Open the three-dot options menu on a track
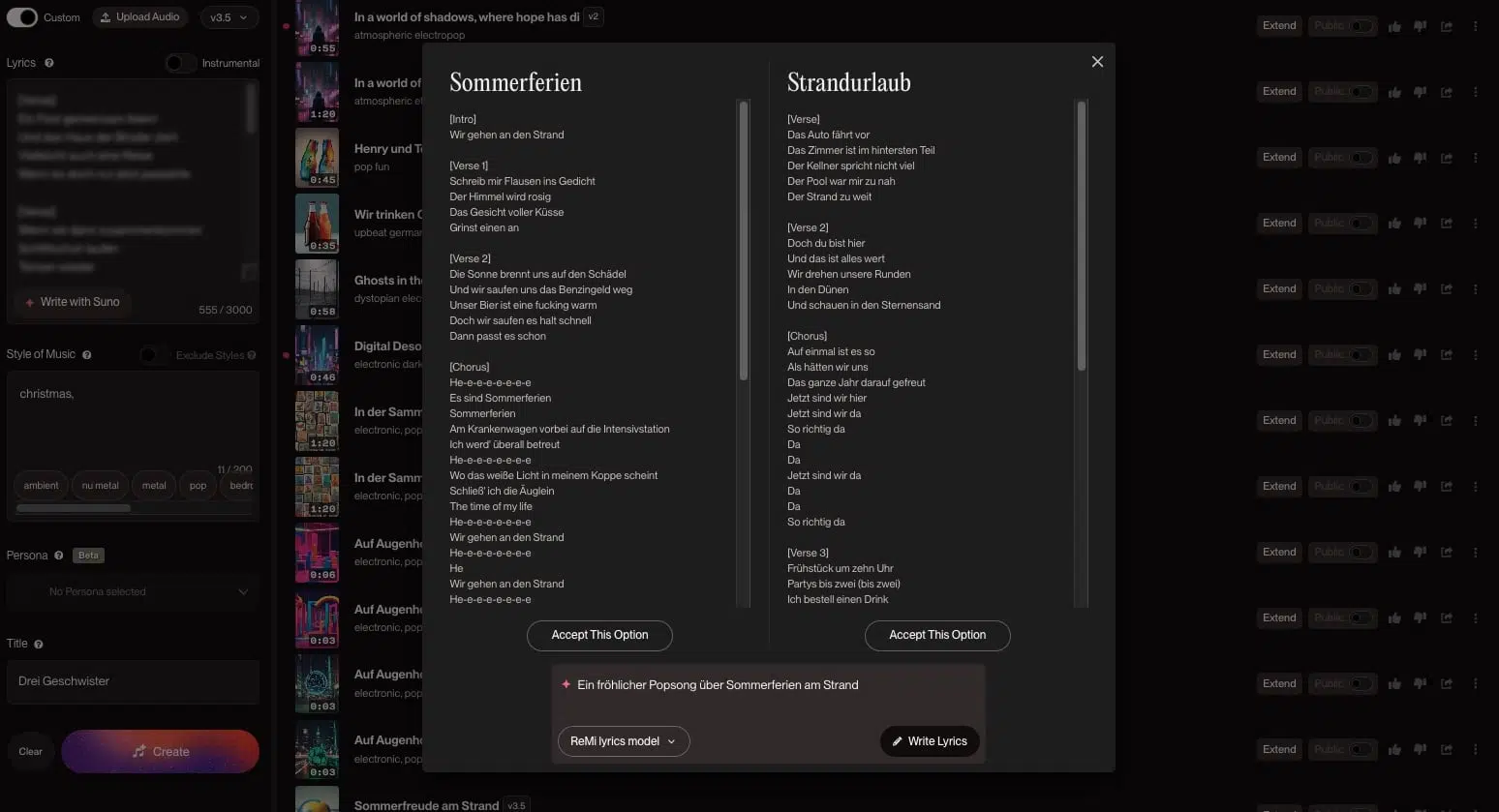 1476,26
